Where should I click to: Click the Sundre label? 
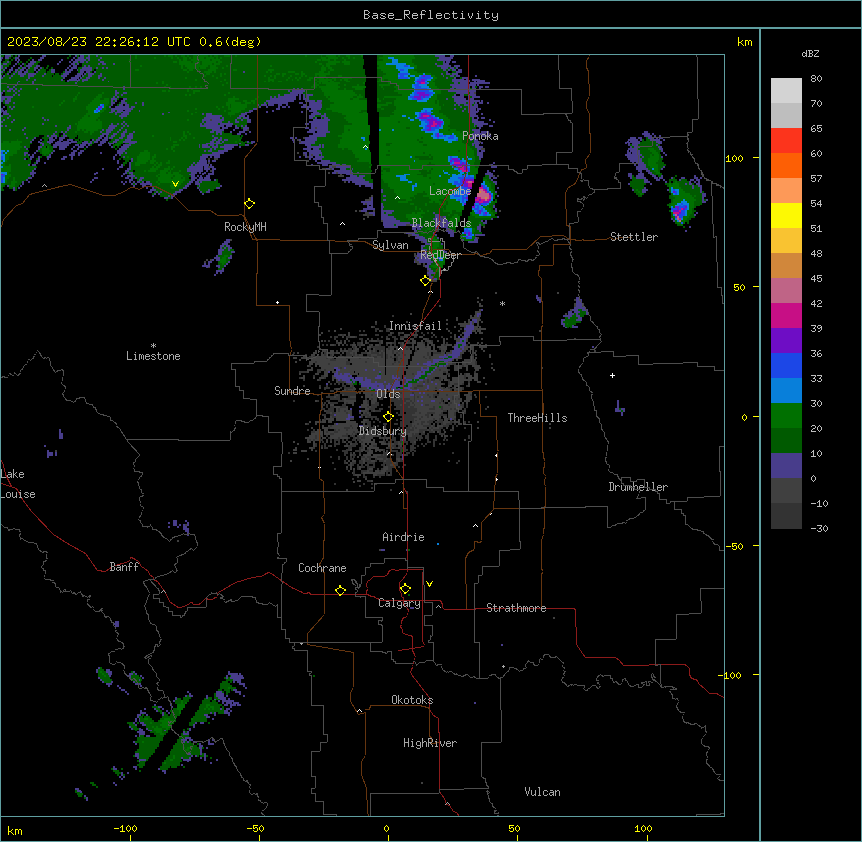click(292, 391)
